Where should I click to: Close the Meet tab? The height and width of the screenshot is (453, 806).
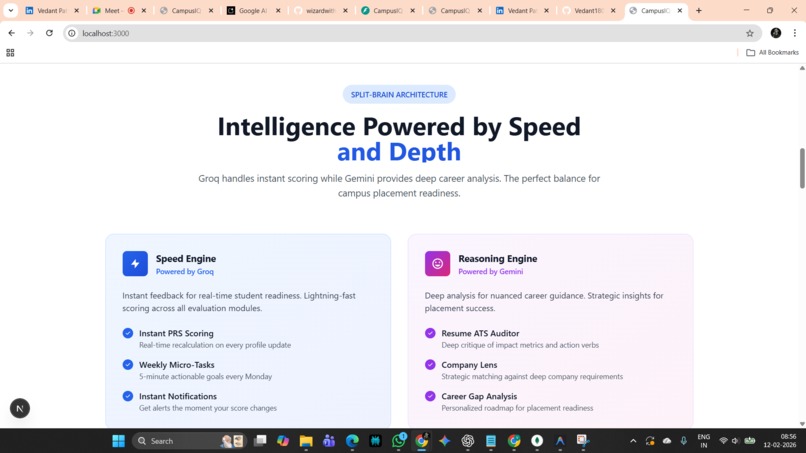point(144,10)
